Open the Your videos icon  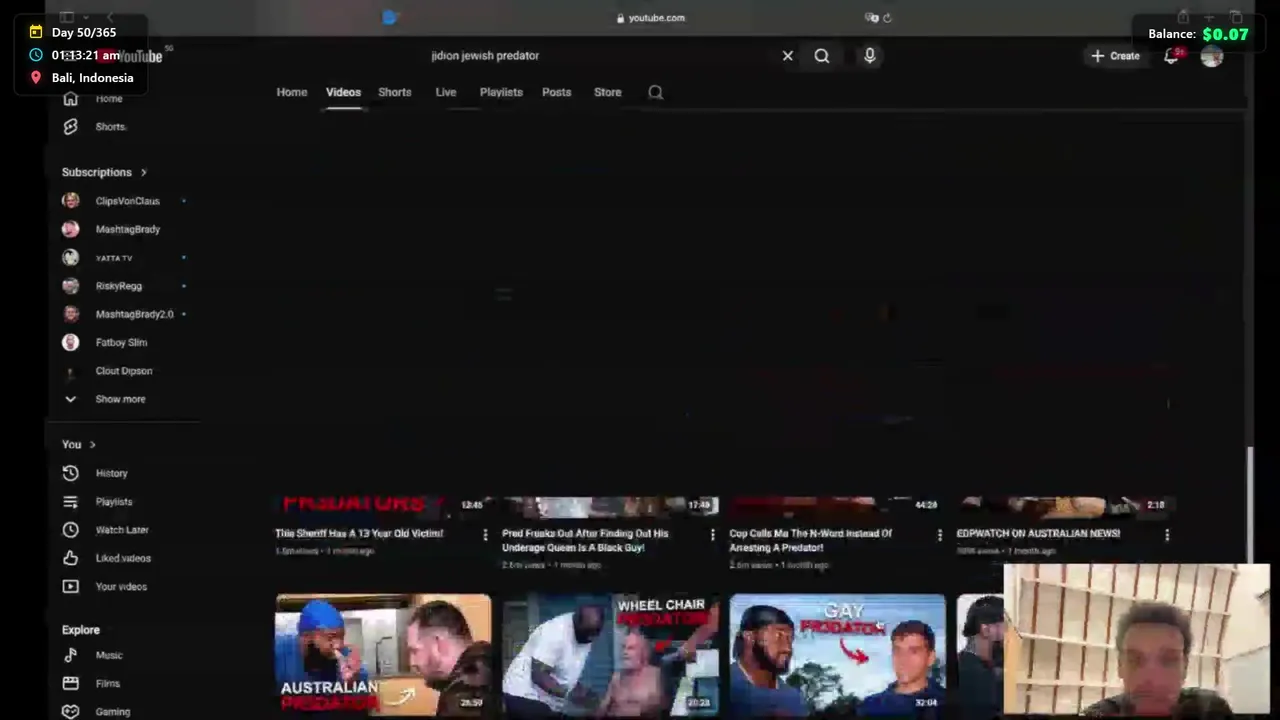point(70,586)
